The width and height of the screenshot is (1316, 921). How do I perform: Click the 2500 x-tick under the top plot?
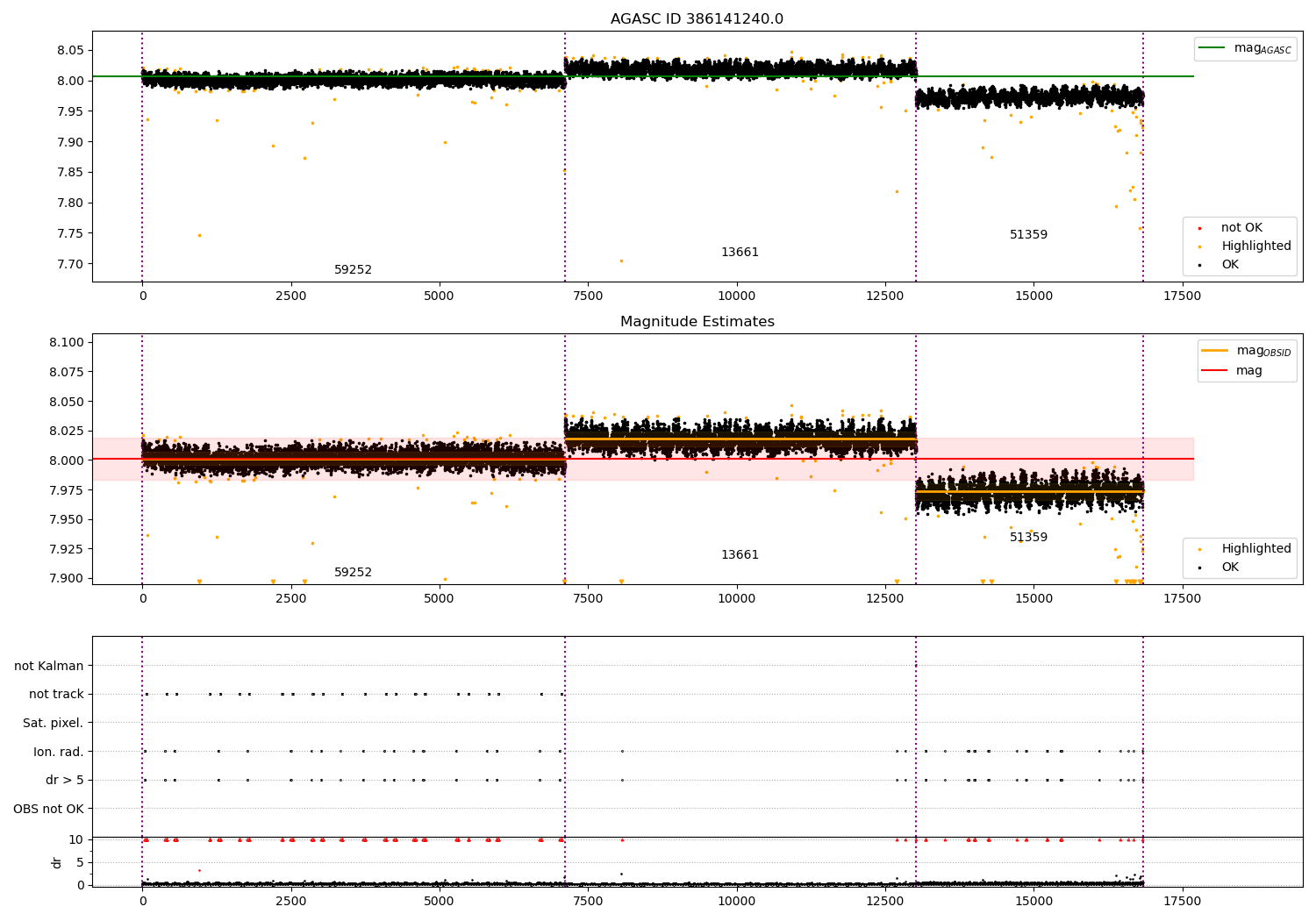290,296
